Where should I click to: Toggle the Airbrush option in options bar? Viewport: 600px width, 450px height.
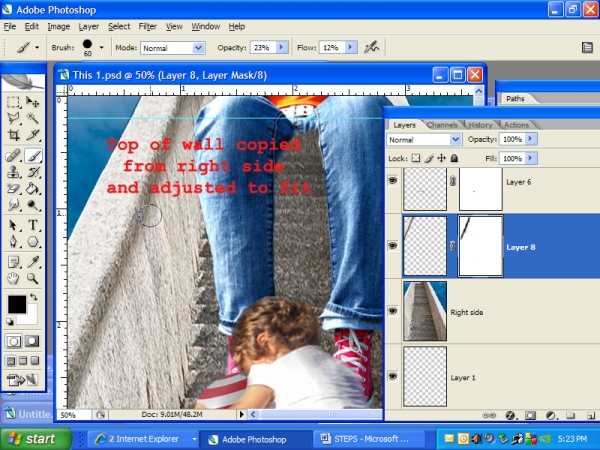pos(371,47)
